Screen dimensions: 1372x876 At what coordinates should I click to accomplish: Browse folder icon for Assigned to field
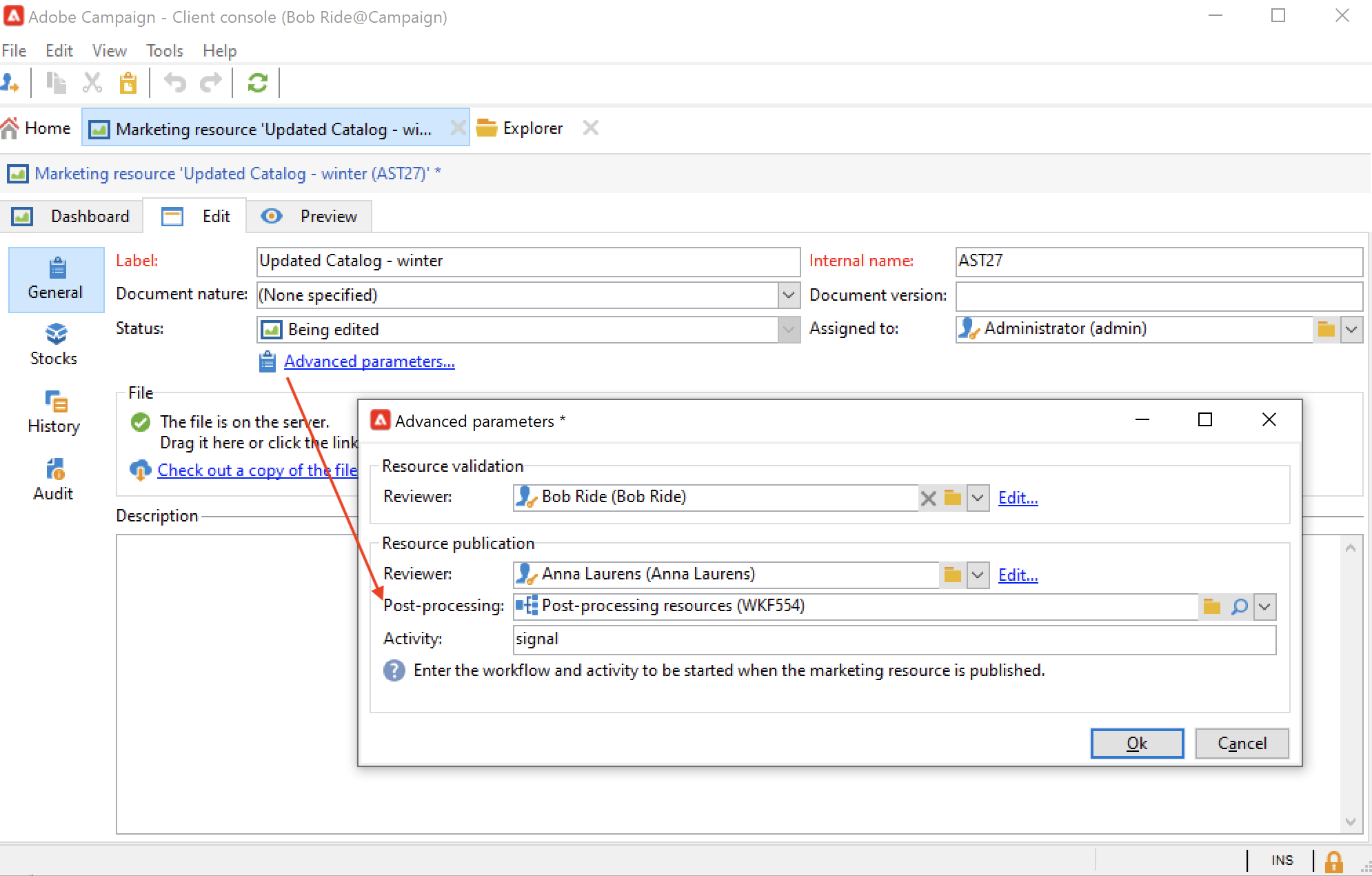click(x=1326, y=329)
